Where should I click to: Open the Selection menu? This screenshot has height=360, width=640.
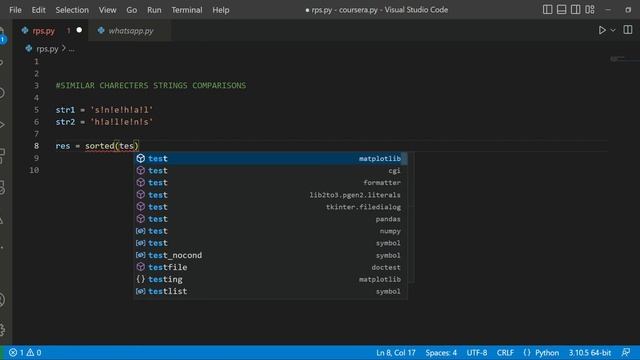tap(72, 10)
